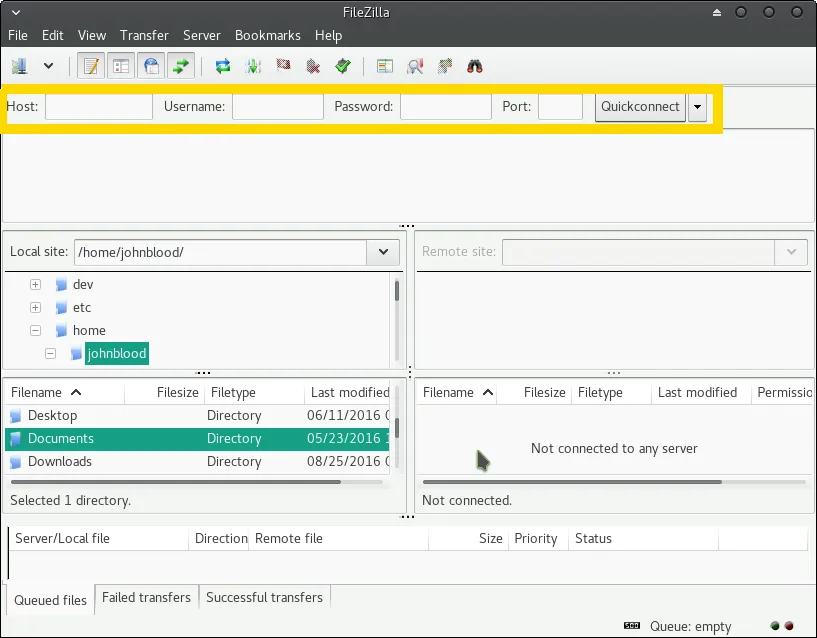This screenshot has height=638, width=817.
Task: Toggle local directory tree display
Action: point(121,67)
